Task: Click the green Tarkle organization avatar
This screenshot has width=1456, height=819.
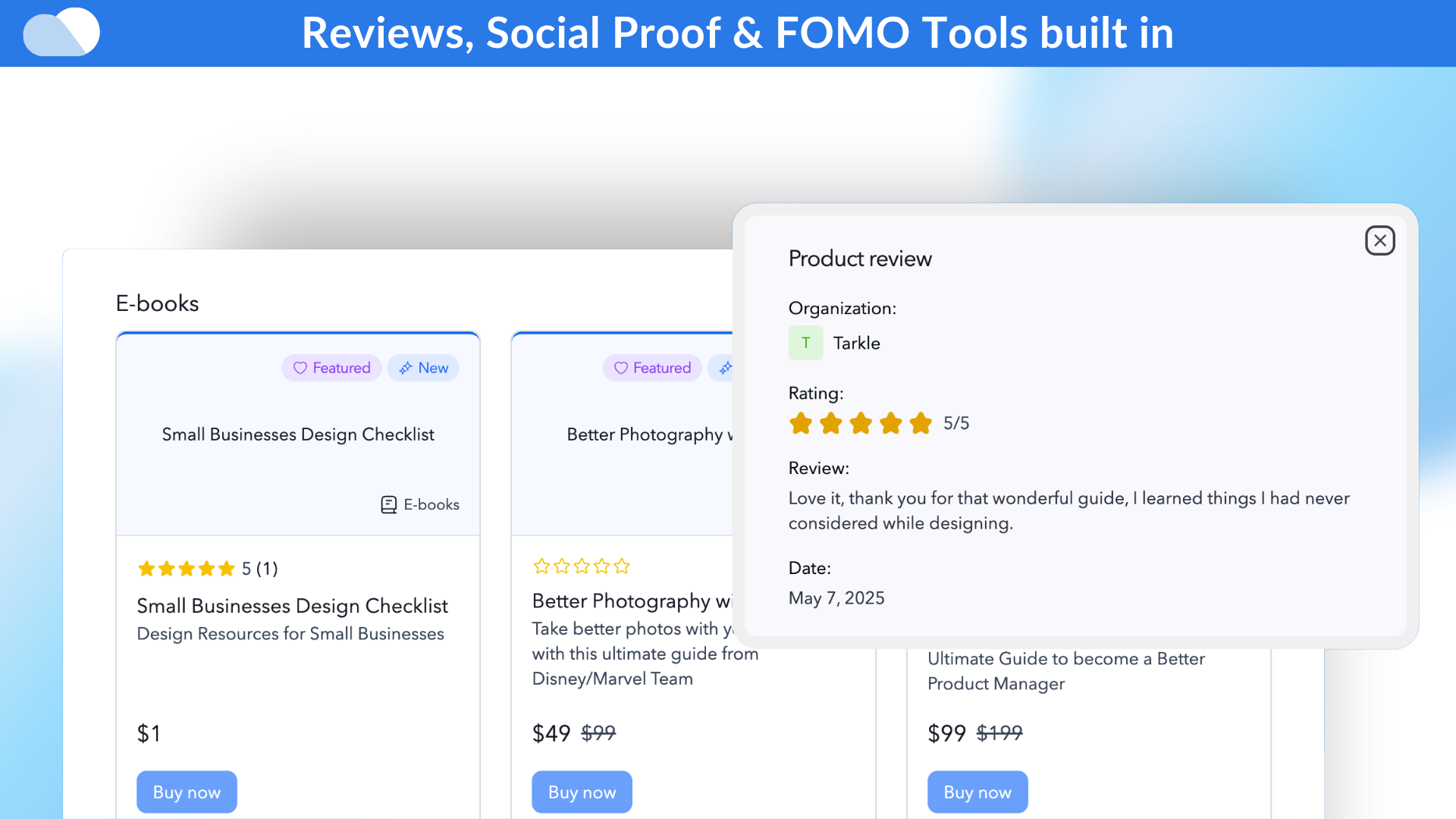Action: tap(805, 343)
